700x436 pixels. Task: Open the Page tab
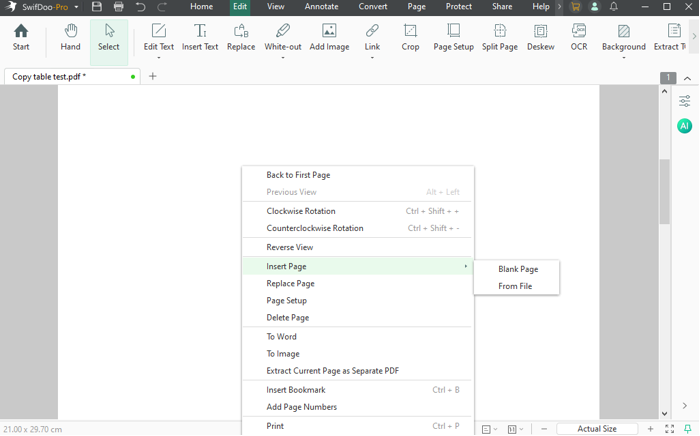[416, 7]
